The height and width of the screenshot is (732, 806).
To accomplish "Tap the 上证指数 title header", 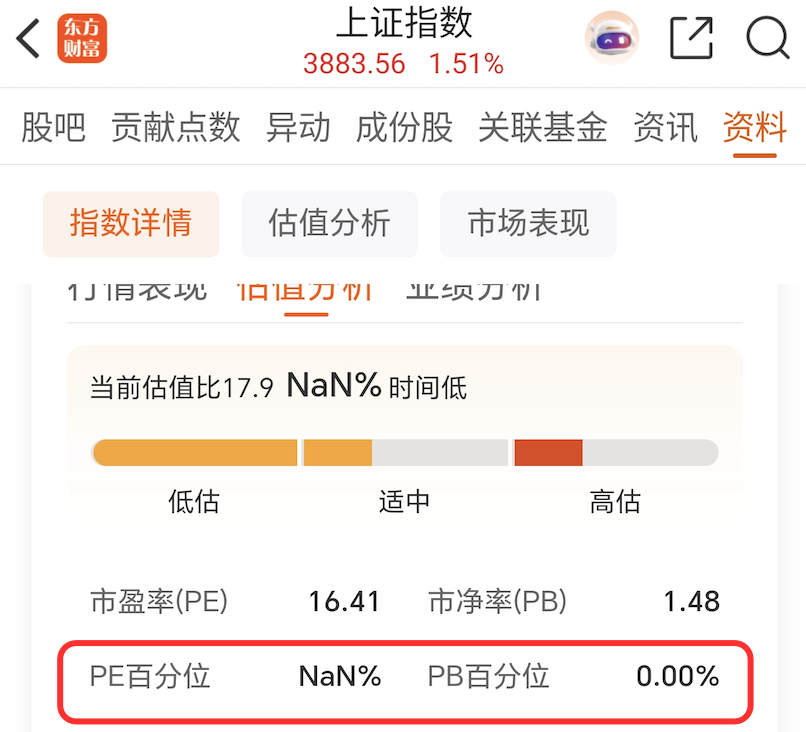I will (x=404, y=23).
